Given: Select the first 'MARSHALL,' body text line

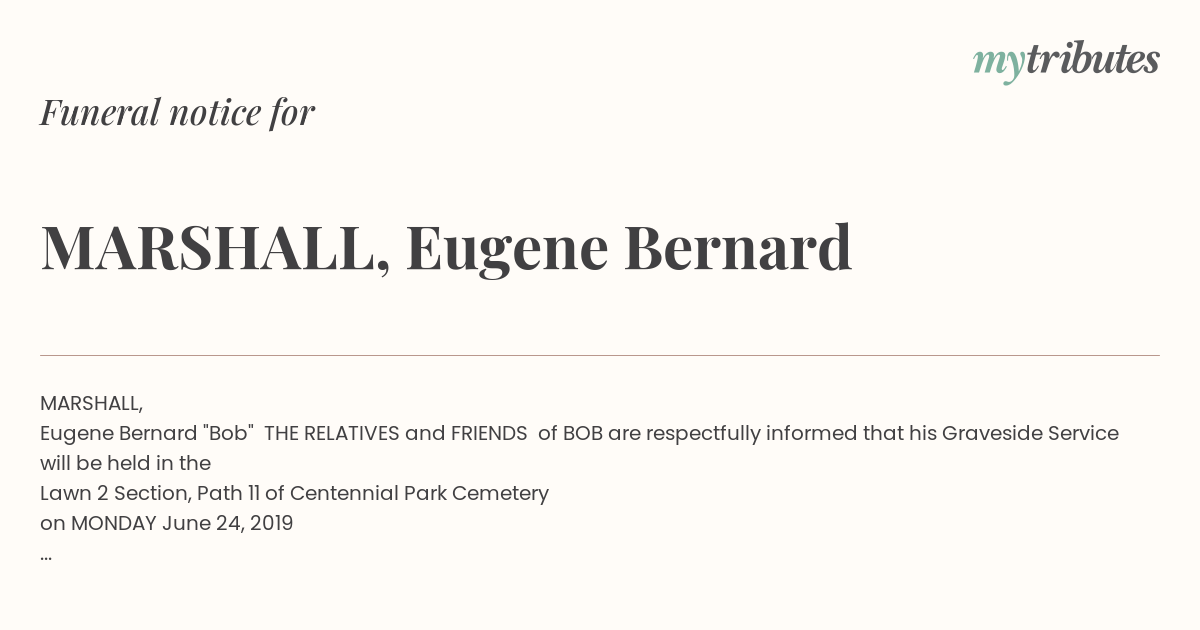Looking at the screenshot, I should pos(92,403).
